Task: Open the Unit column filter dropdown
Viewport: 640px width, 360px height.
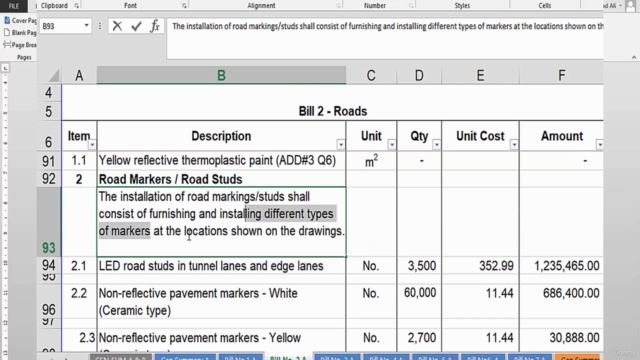Action: [392, 144]
